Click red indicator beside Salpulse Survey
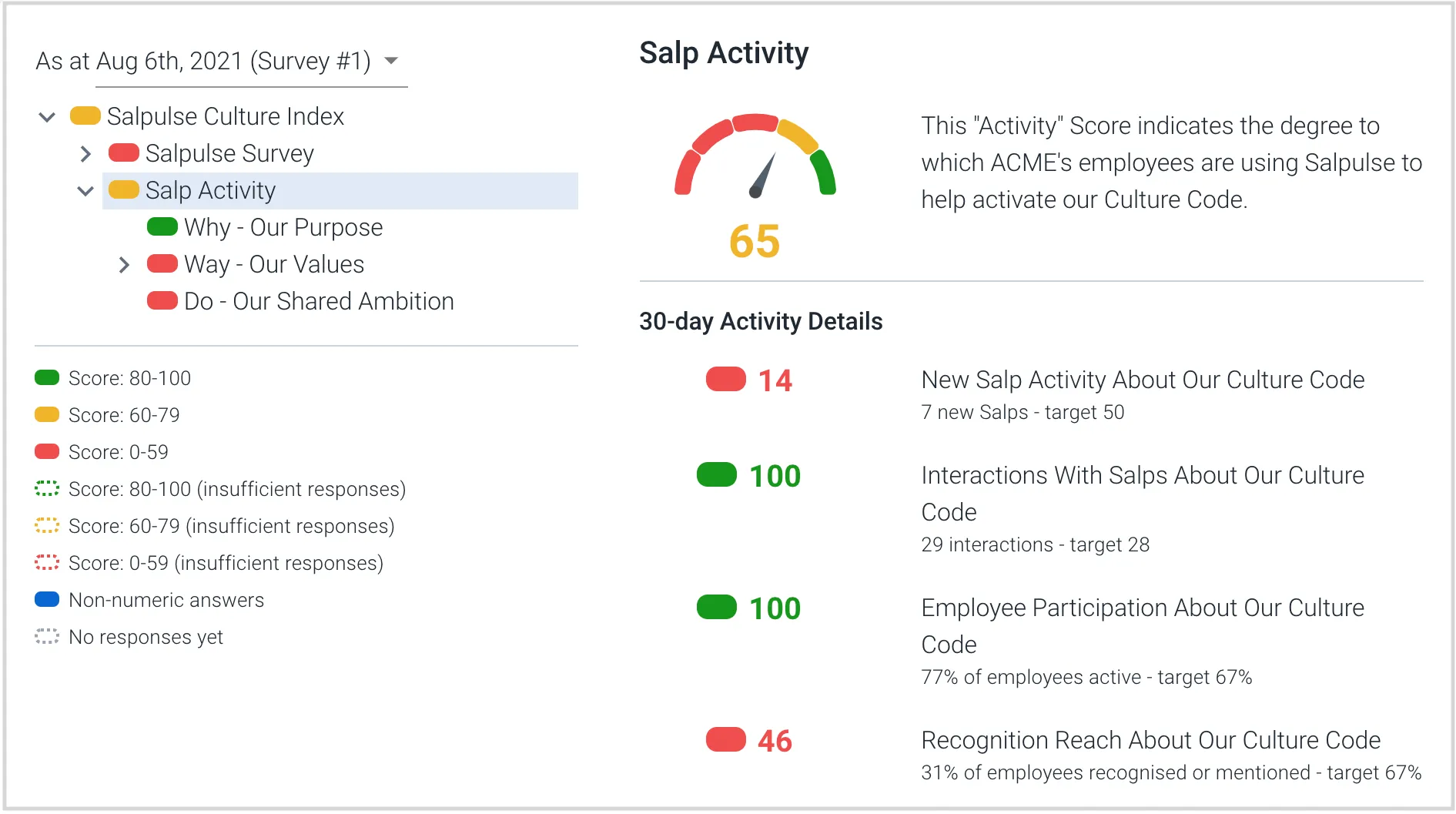Image resolution: width=1456 pixels, height=814 pixels. (124, 152)
